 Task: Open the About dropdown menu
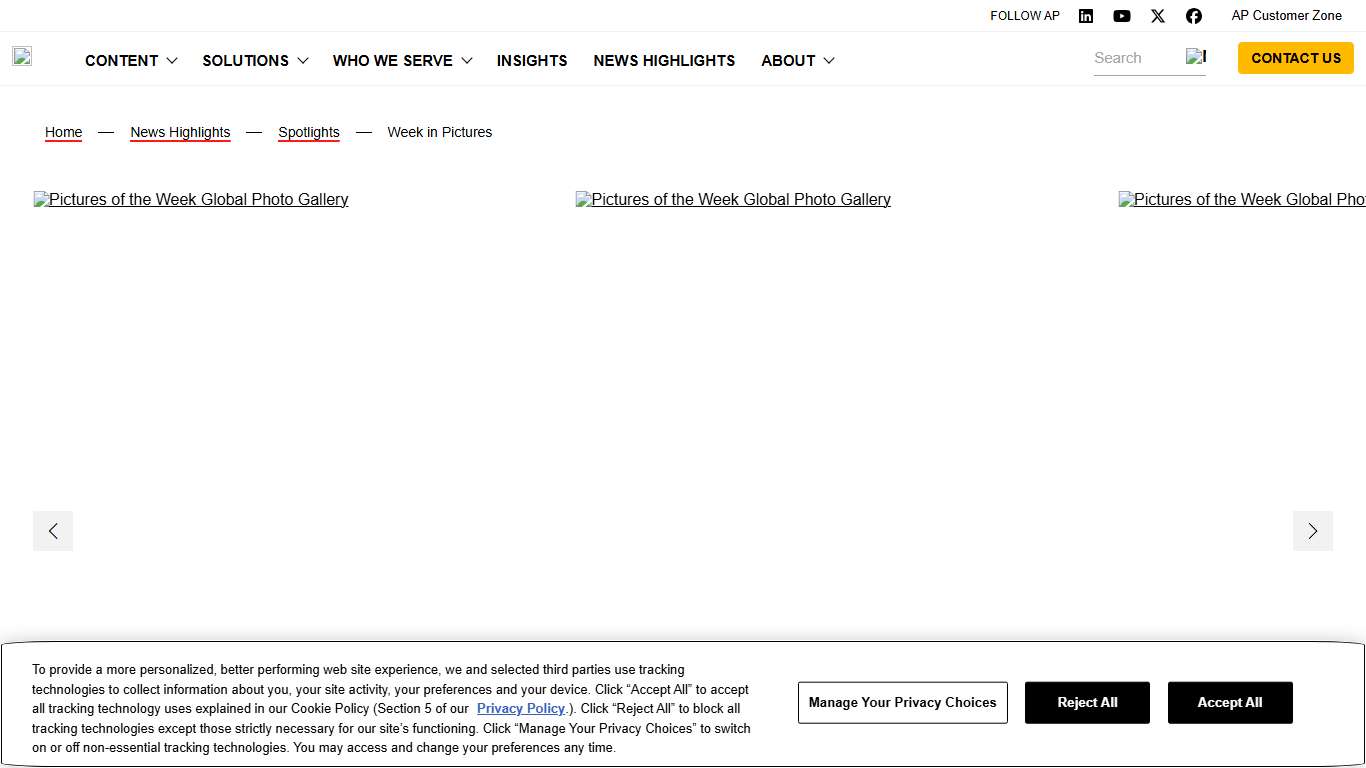pos(797,61)
